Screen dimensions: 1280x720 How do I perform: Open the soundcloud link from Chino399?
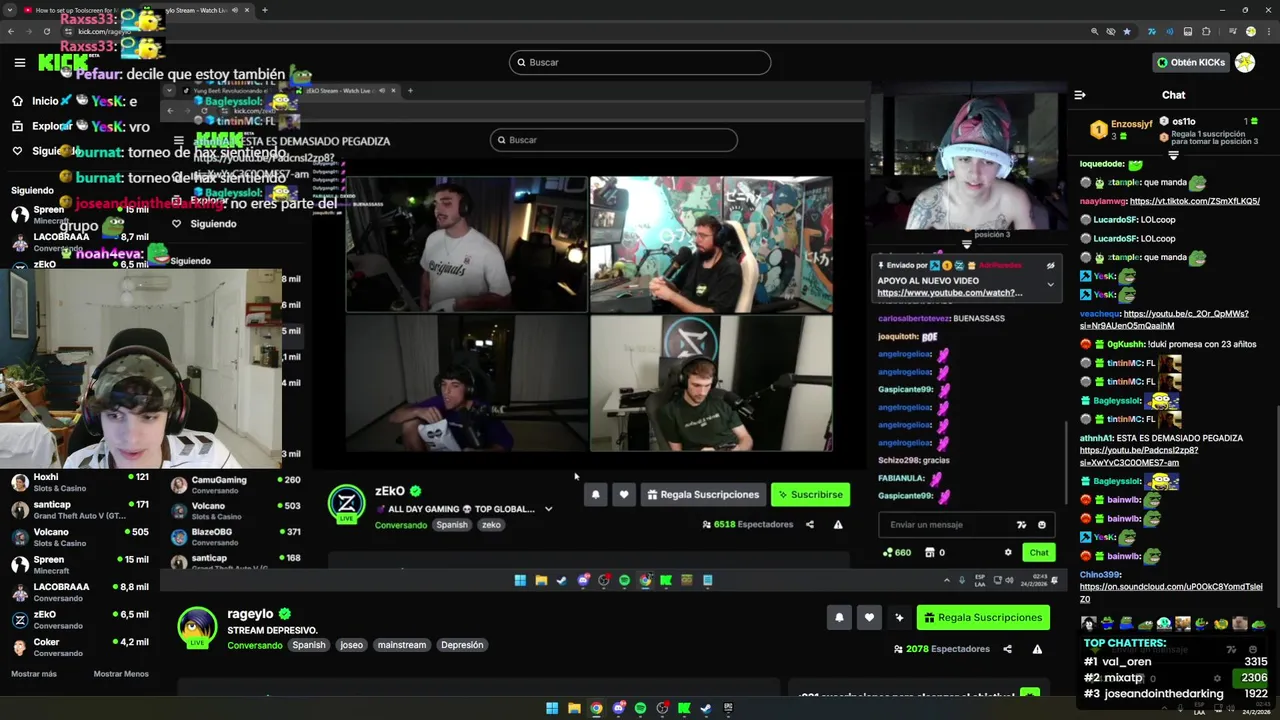coord(1171,593)
